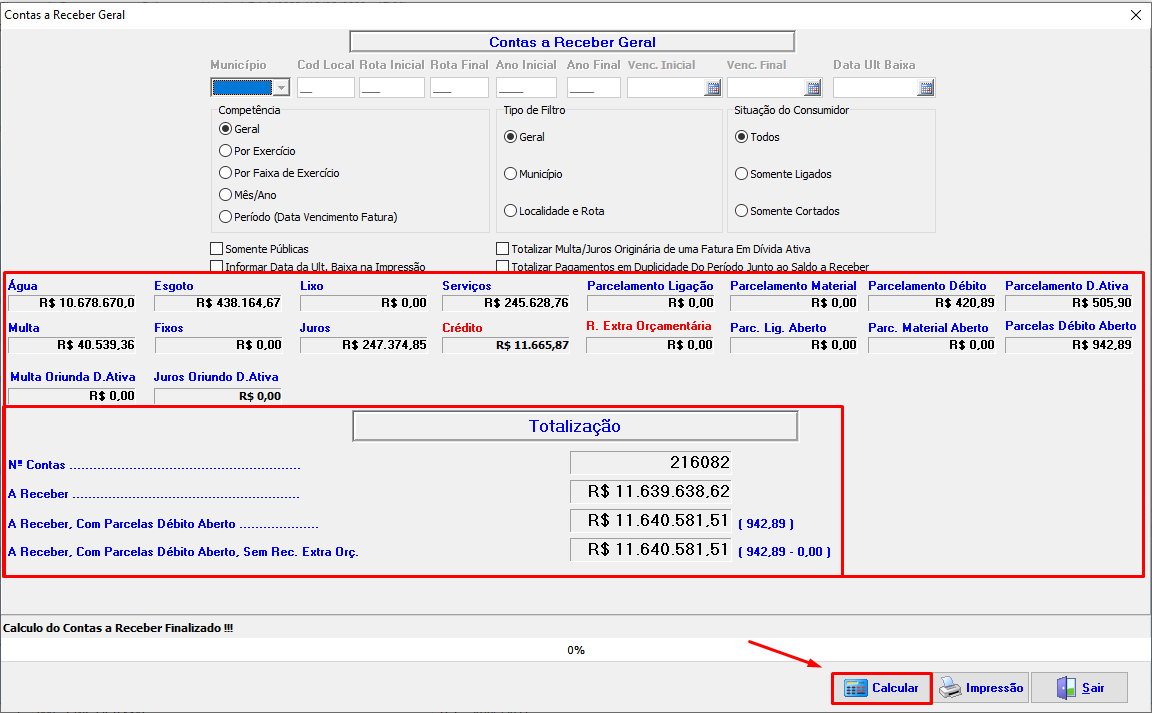
Task: Enable the Somente Públicas checkbox
Action: [217, 249]
